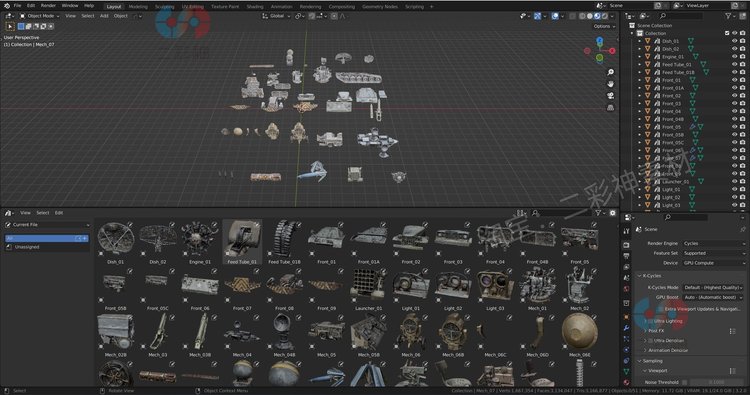Hide Front_03 in viewport with eye icon
Screen dimensions: 750x395
point(734,103)
